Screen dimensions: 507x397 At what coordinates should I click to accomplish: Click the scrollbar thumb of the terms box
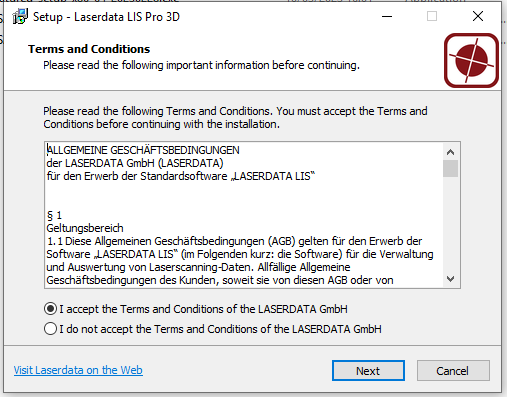[x=451, y=168]
